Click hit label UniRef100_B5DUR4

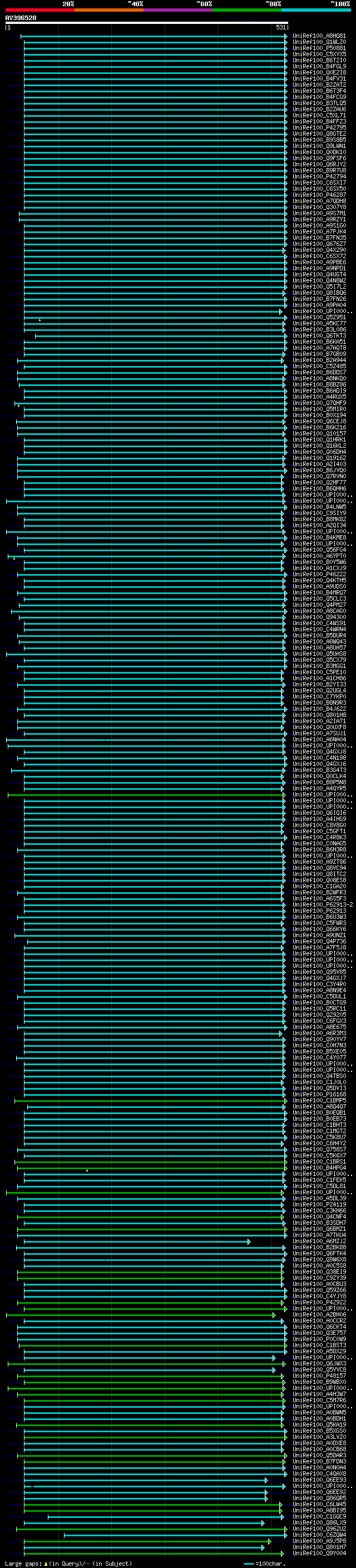[319, 635]
